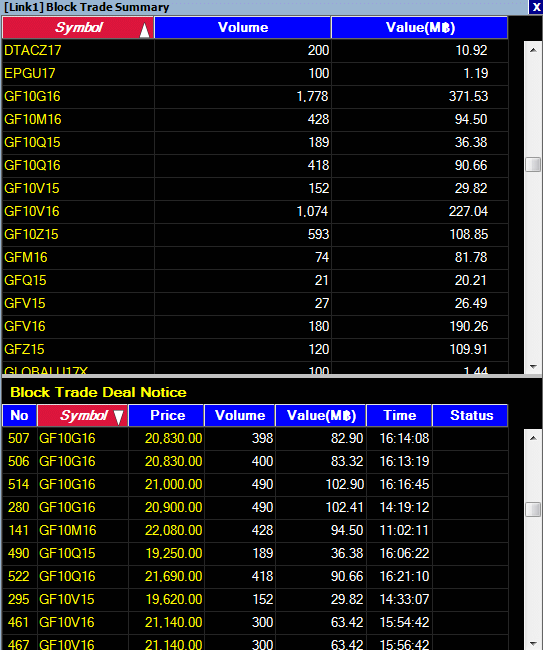Select GF10G16 row in summary table
This screenshot has height=650, width=543.
tap(255, 97)
